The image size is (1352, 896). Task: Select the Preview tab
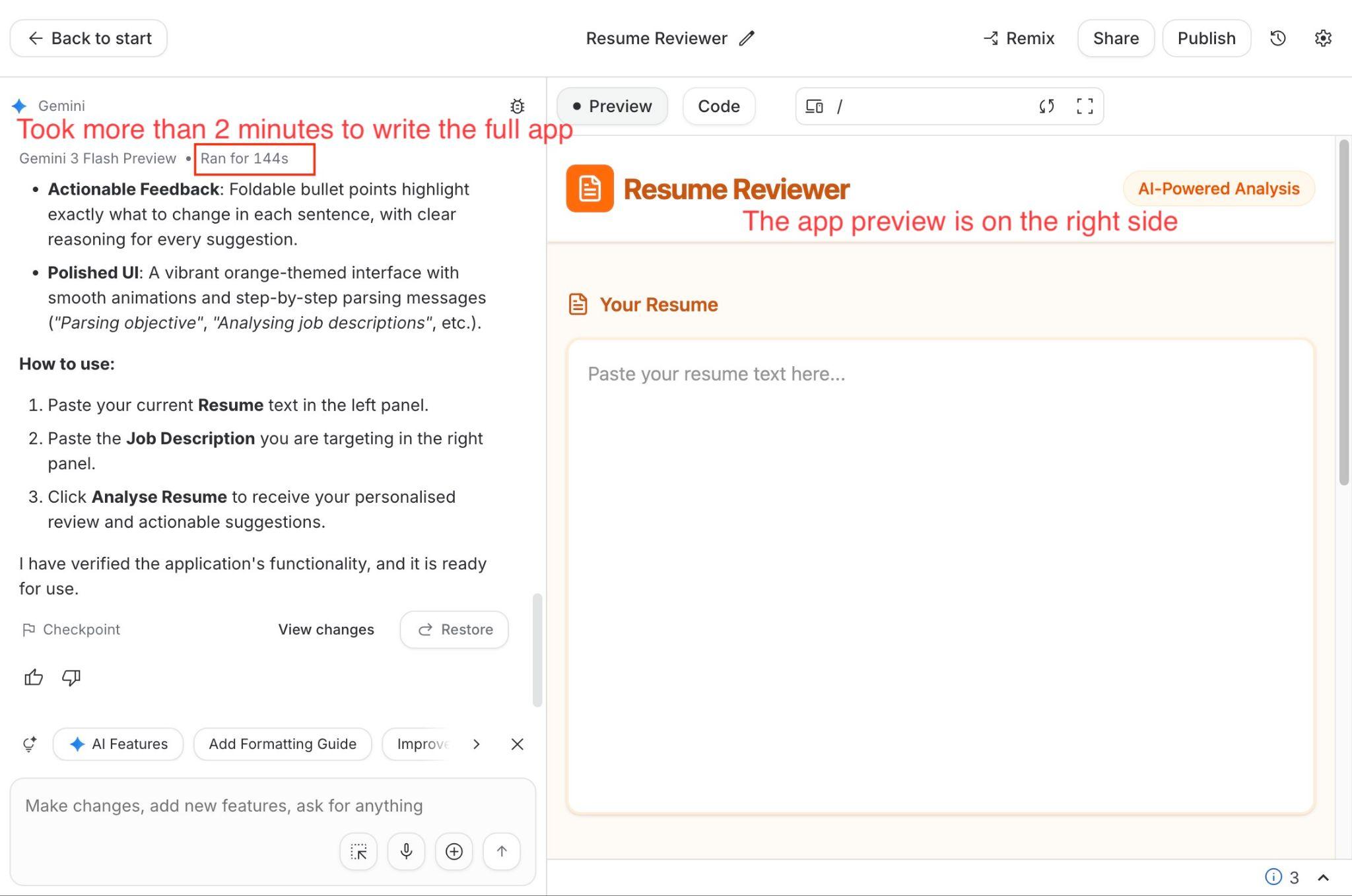pos(612,106)
